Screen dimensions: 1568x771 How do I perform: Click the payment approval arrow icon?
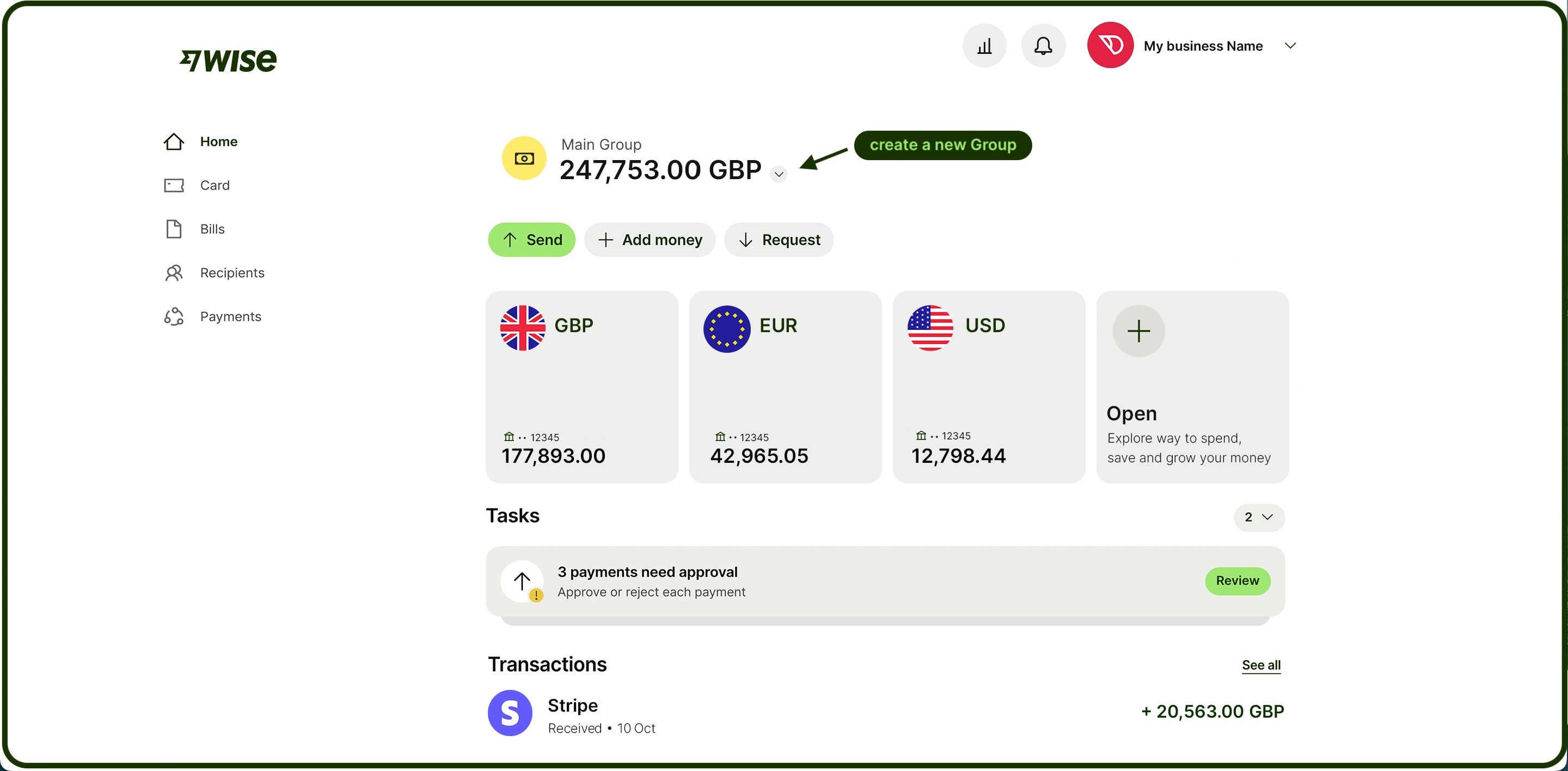pos(522,581)
